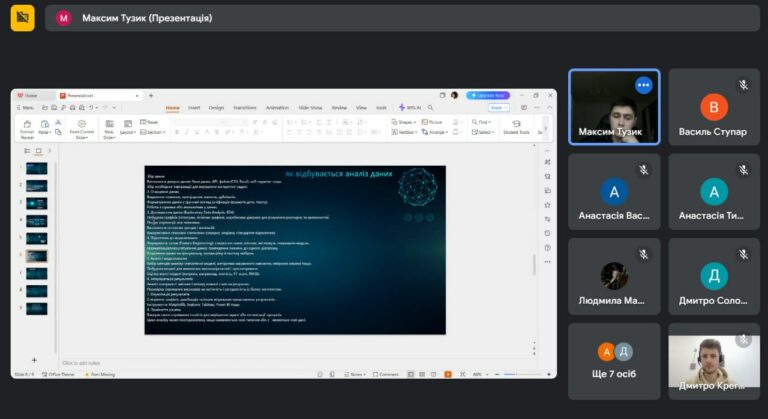Switch to the Transitions ribbon tab
Viewport: 768px width, 419px height.
point(245,108)
